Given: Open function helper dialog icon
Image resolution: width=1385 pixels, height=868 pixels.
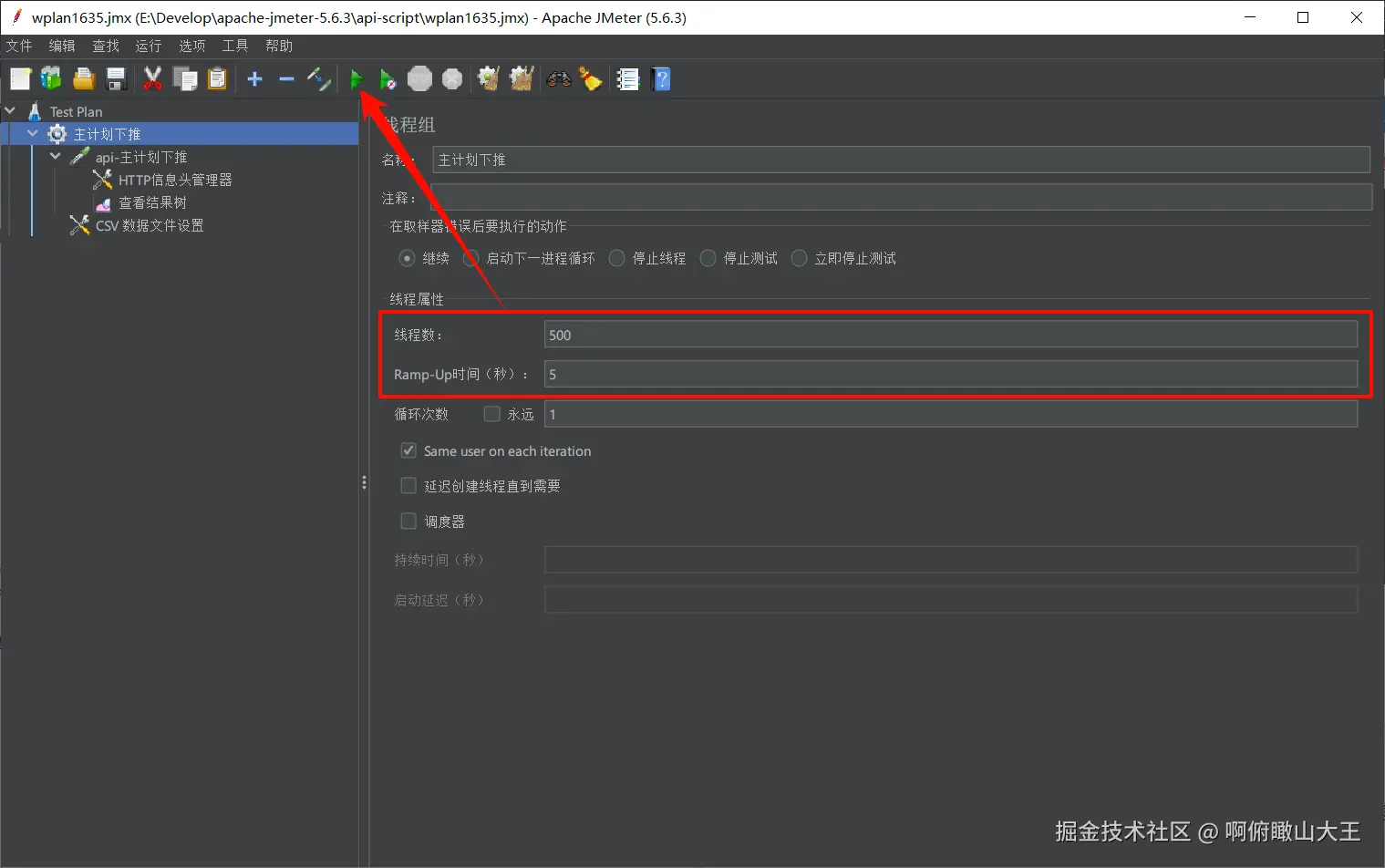Looking at the screenshot, I should point(628,79).
